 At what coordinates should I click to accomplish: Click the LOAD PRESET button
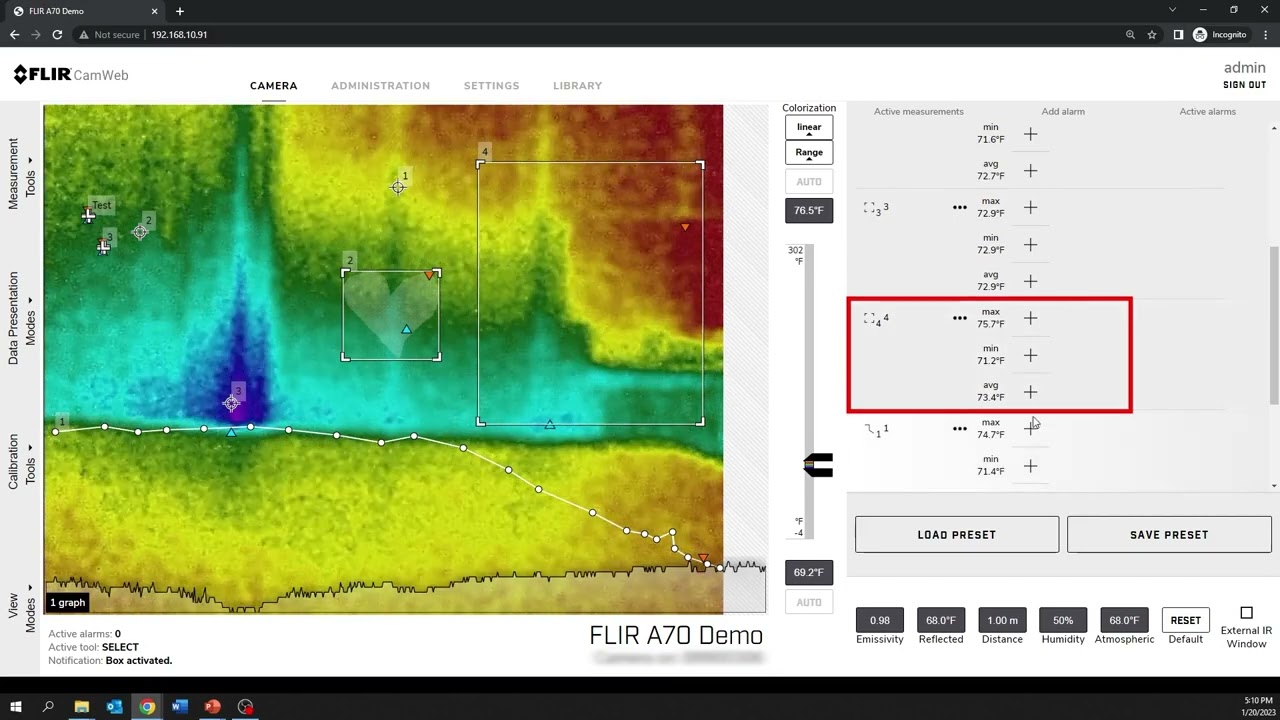957,535
